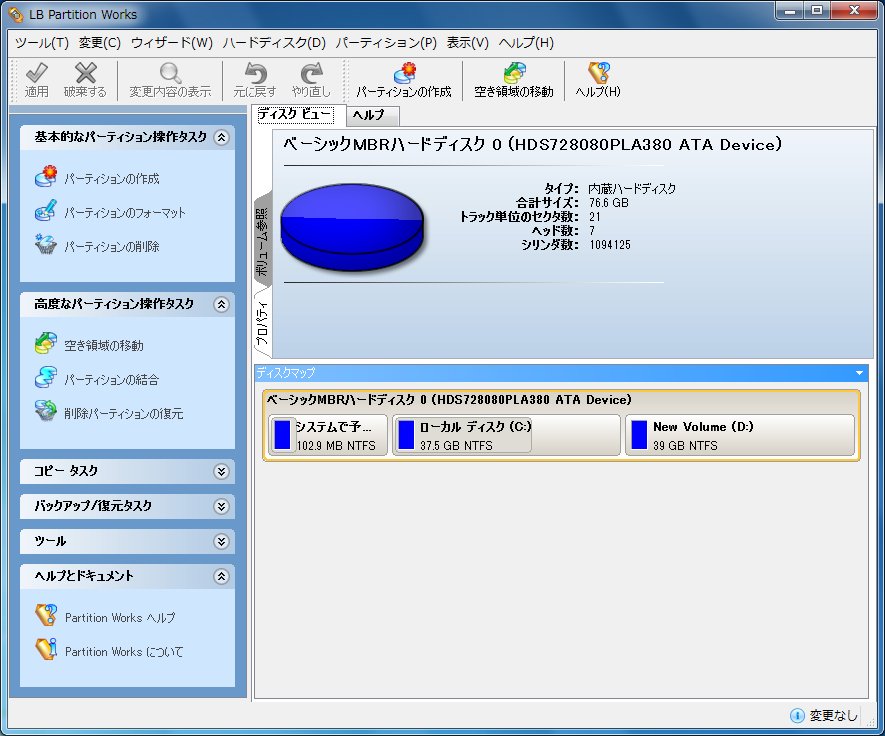Click the パーティションの結合 sidebar icon
The height and width of the screenshot is (736, 885).
(46, 378)
